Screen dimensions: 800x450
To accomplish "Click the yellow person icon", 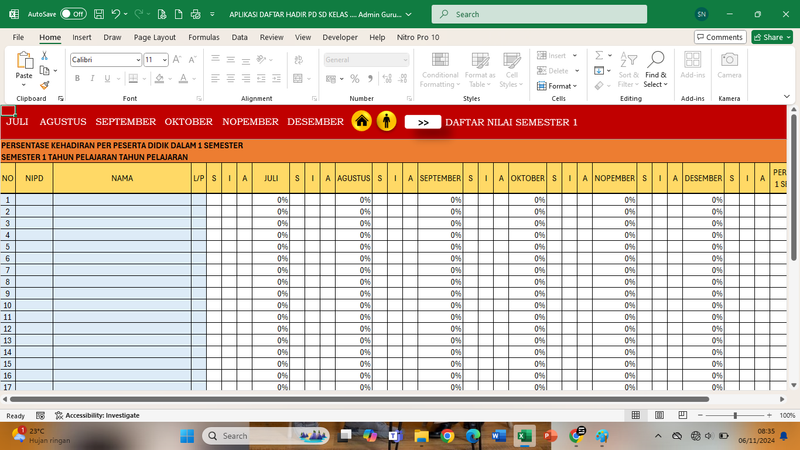I will [387, 121].
